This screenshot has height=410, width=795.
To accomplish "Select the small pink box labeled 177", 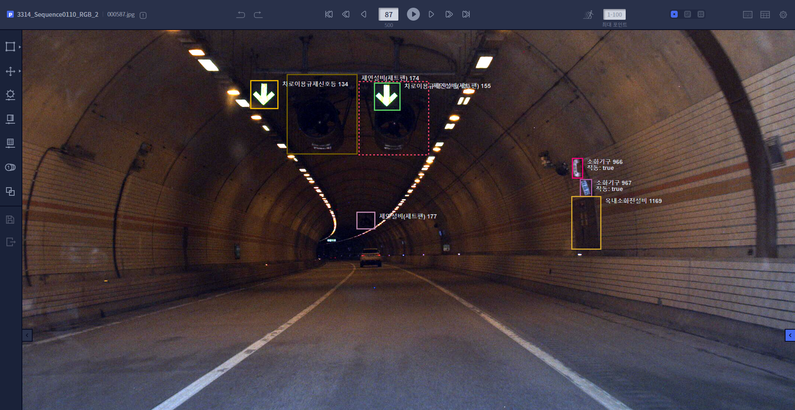I will (x=366, y=220).
